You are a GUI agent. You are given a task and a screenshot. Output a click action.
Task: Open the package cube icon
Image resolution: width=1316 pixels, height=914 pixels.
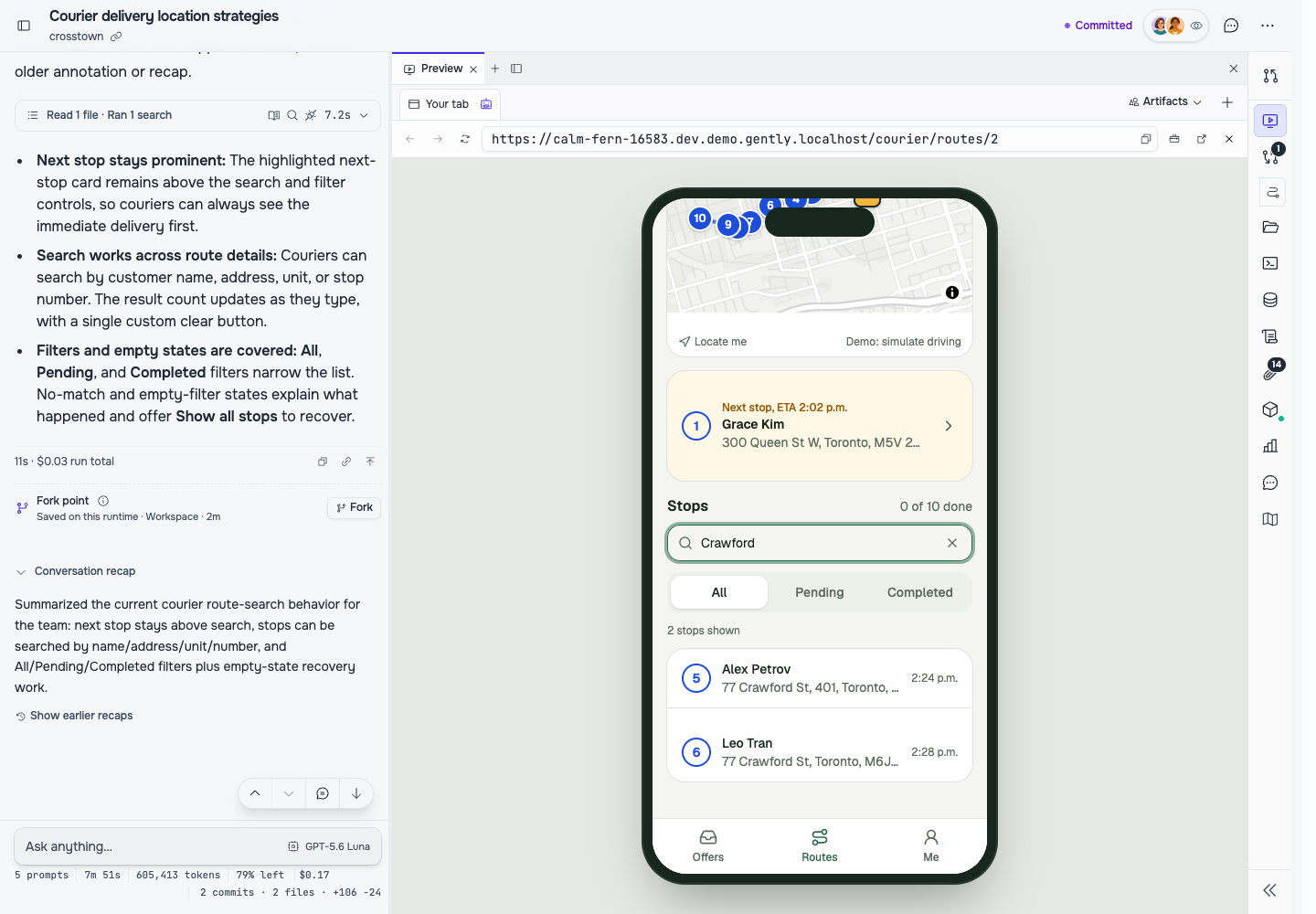click(x=1270, y=409)
